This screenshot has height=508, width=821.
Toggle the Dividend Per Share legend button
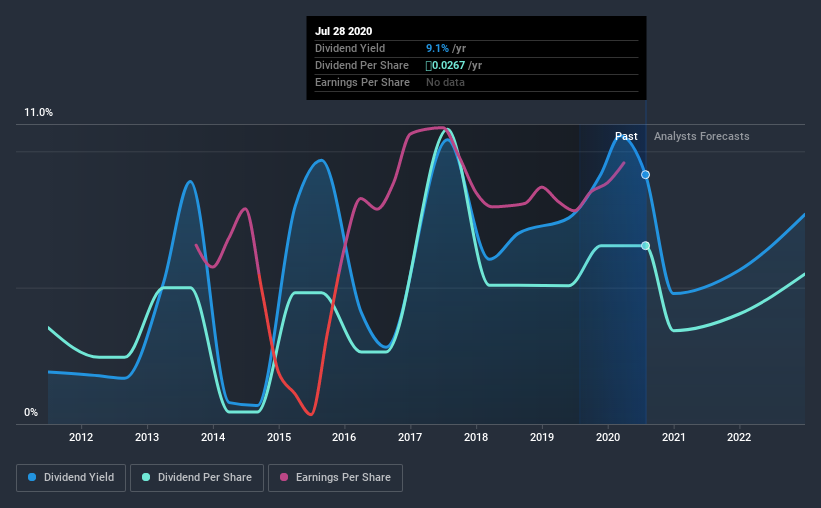click(197, 478)
